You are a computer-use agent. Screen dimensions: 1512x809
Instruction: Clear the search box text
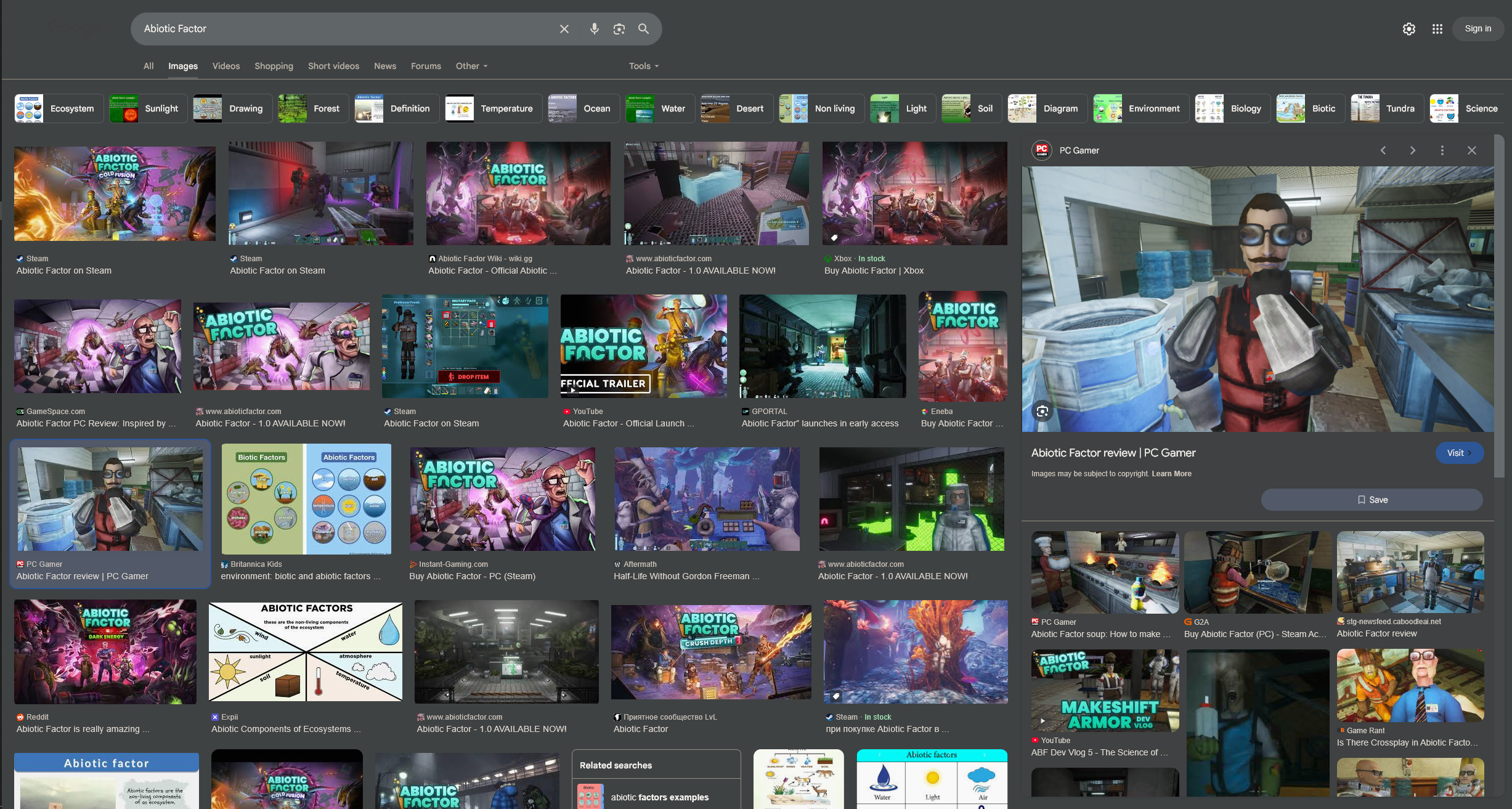564,29
